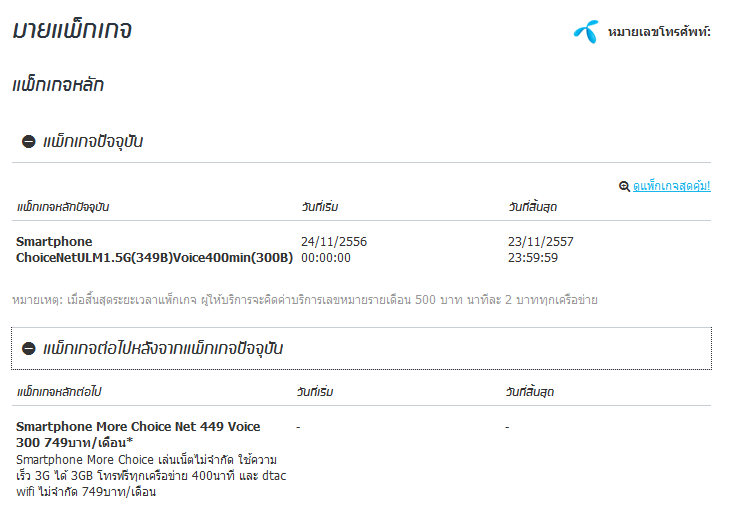Click the หมายเลขโทรศัพท์: label
The image size is (735, 511).
pyautogui.click(x=659, y=32)
